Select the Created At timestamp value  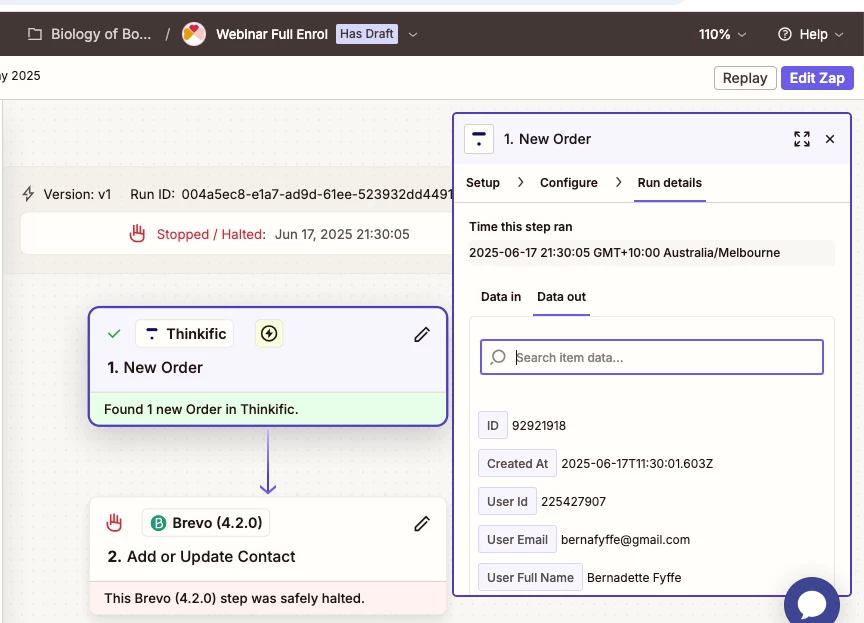pyautogui.click(x=637, y=464)
